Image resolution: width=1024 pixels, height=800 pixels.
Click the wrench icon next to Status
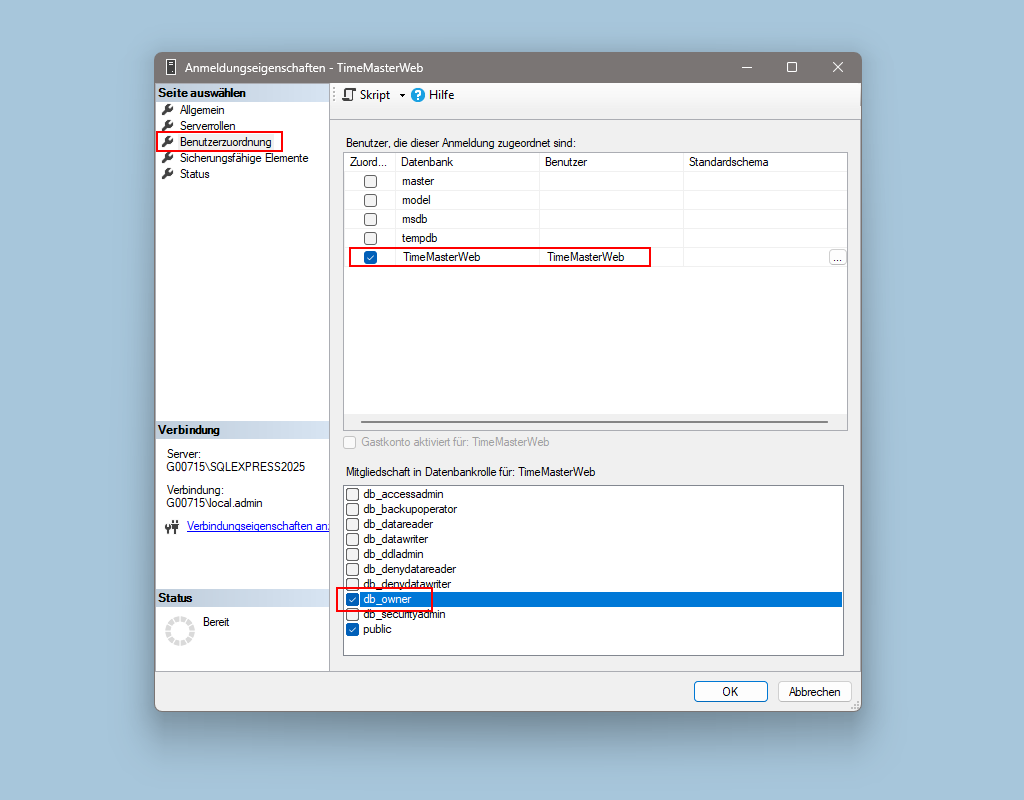tap(168, 174)
